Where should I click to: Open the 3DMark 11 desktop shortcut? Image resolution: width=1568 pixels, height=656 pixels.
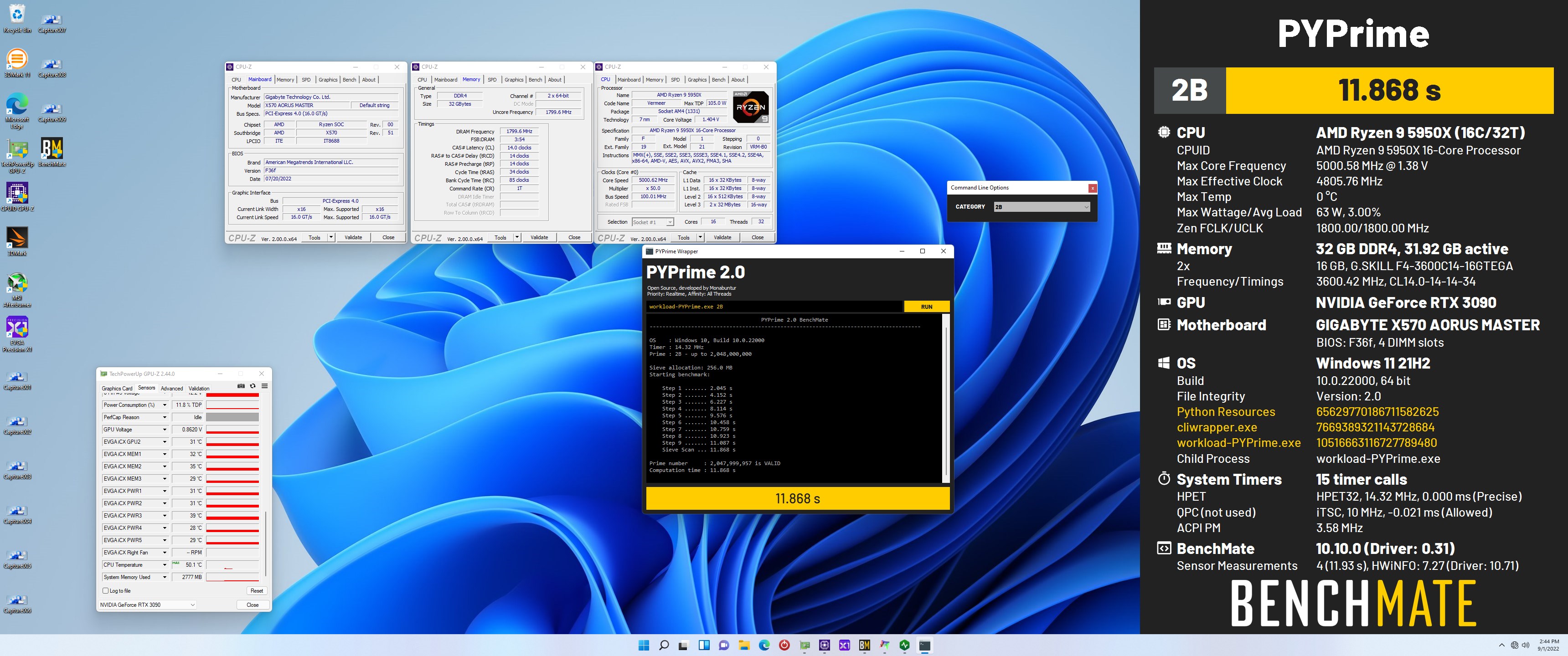[x=17, y=63]
